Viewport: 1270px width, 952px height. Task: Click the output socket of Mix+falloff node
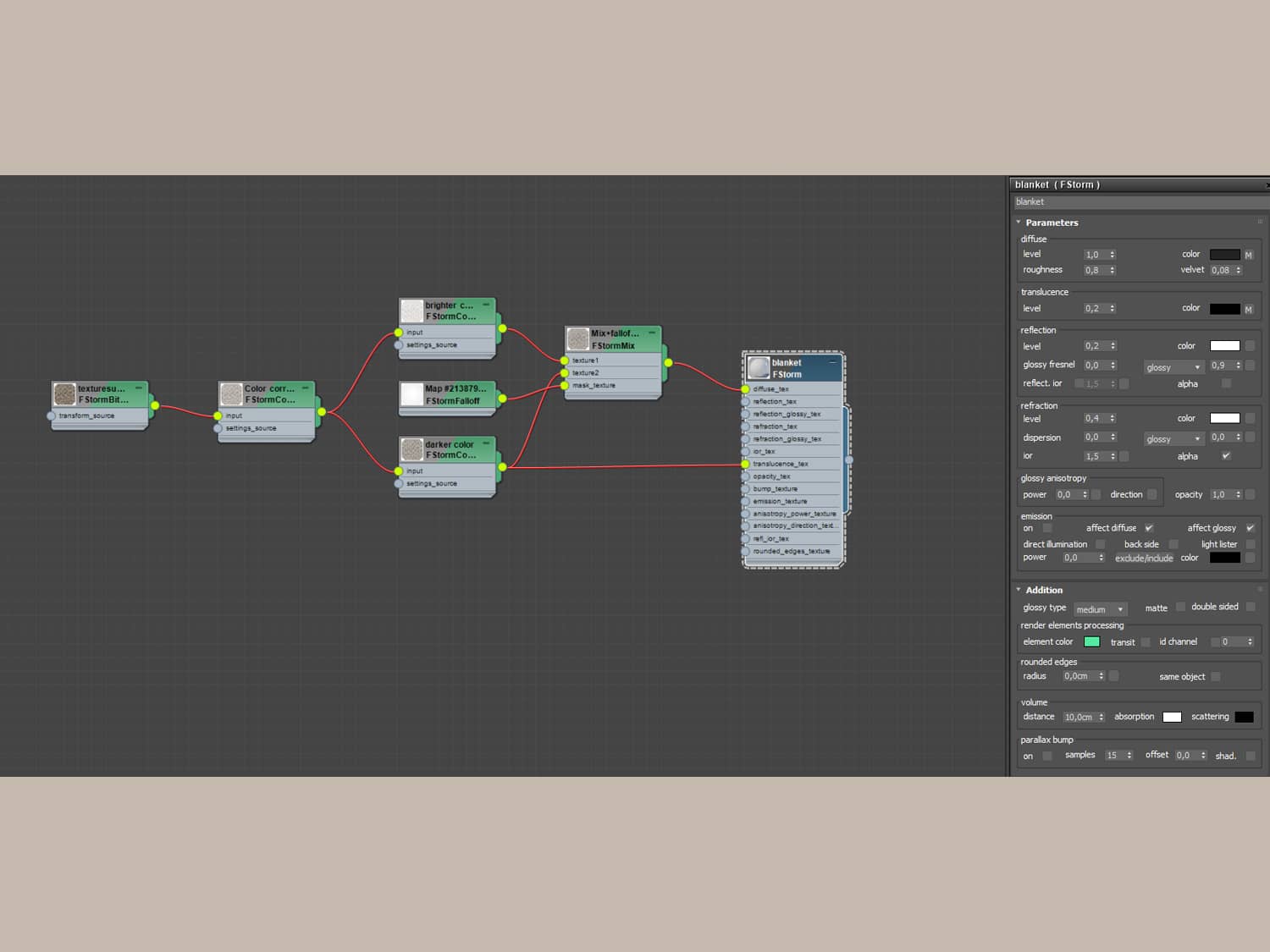tap(668, 363)
